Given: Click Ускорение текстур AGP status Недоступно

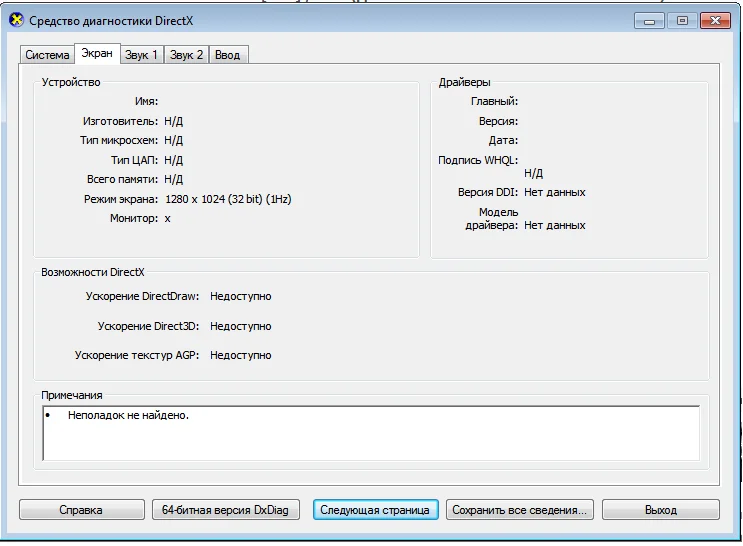Looking at the screenshot, I should coord(241,355).
